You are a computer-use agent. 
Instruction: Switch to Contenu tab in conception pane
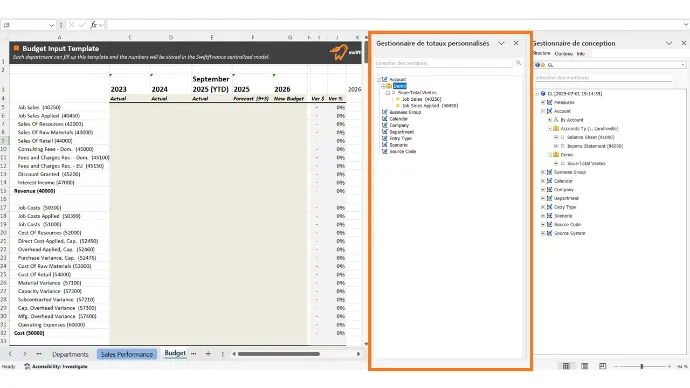point(564,54)
